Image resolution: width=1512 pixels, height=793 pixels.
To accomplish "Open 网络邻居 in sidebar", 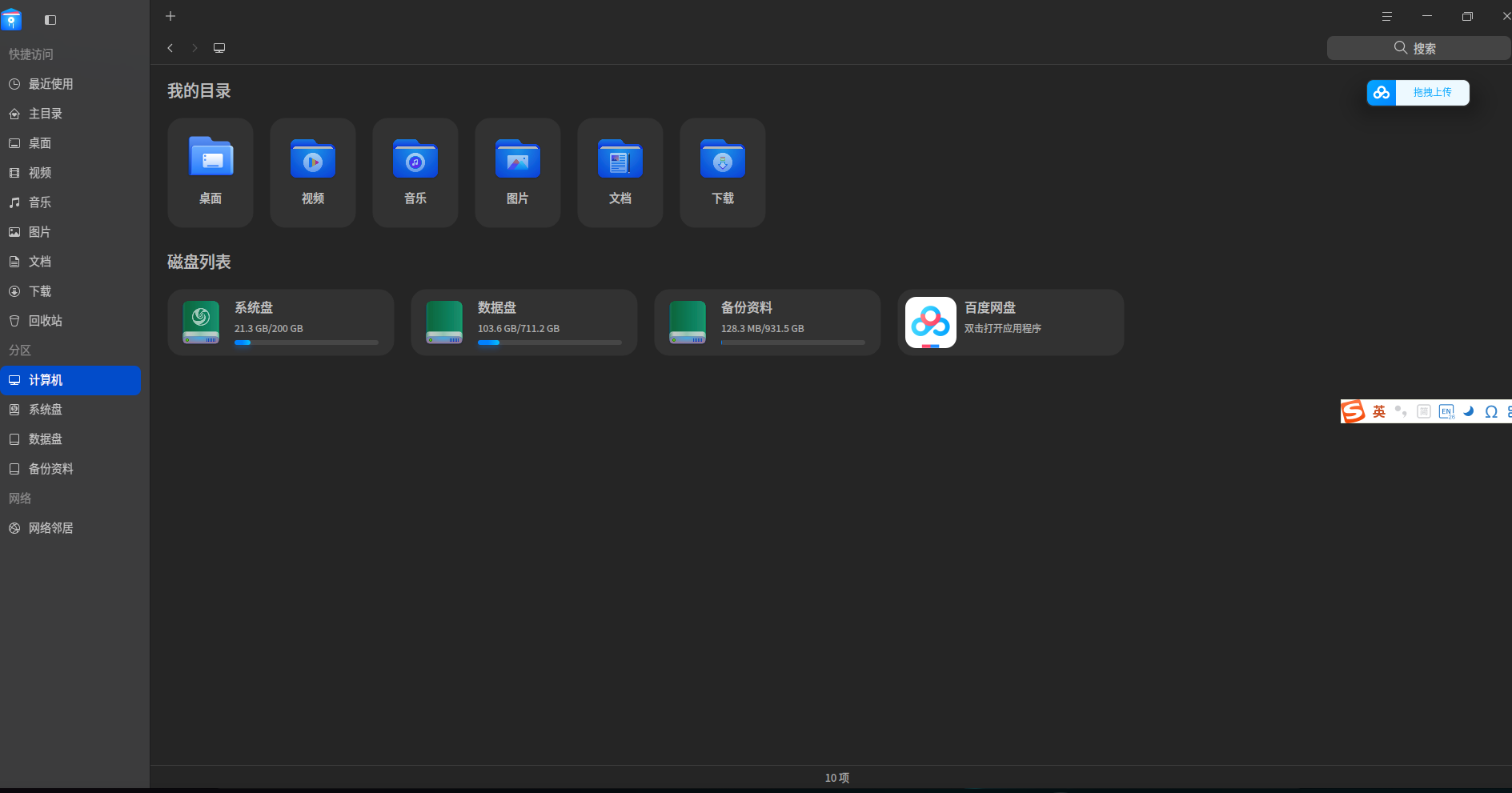I will [x=70, y=528].
